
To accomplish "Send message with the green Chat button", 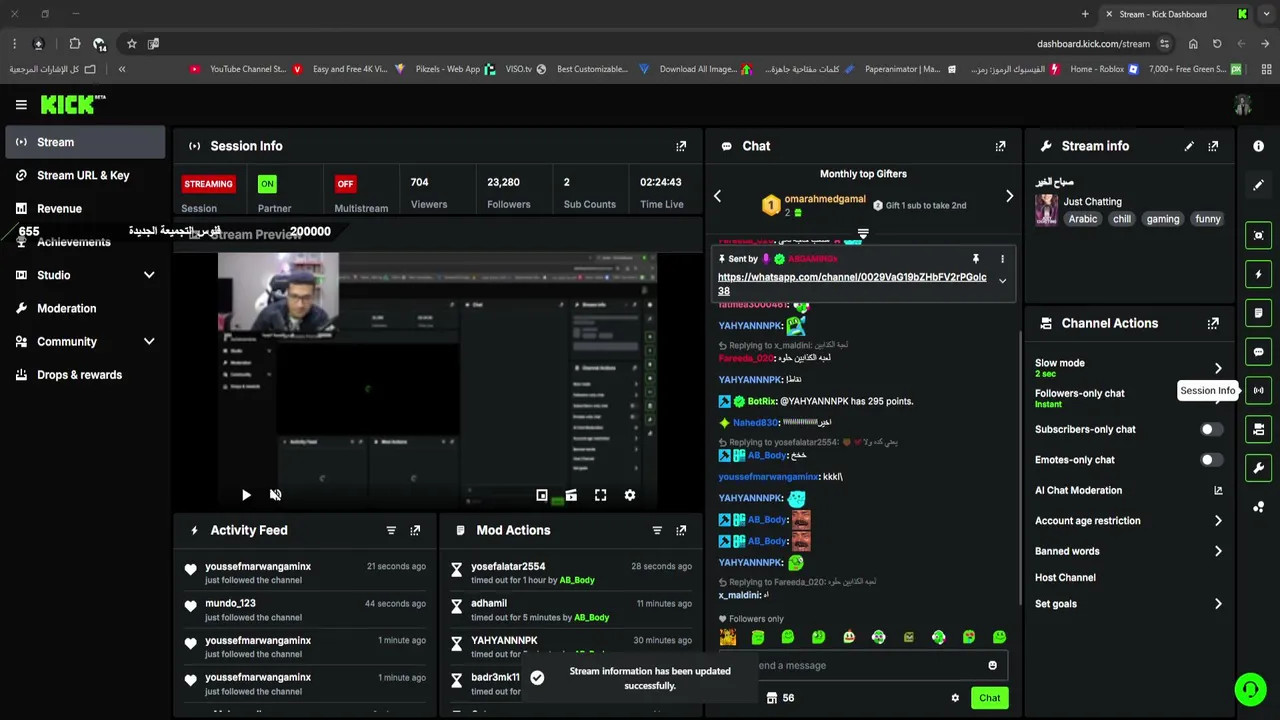I will (989, 698).
